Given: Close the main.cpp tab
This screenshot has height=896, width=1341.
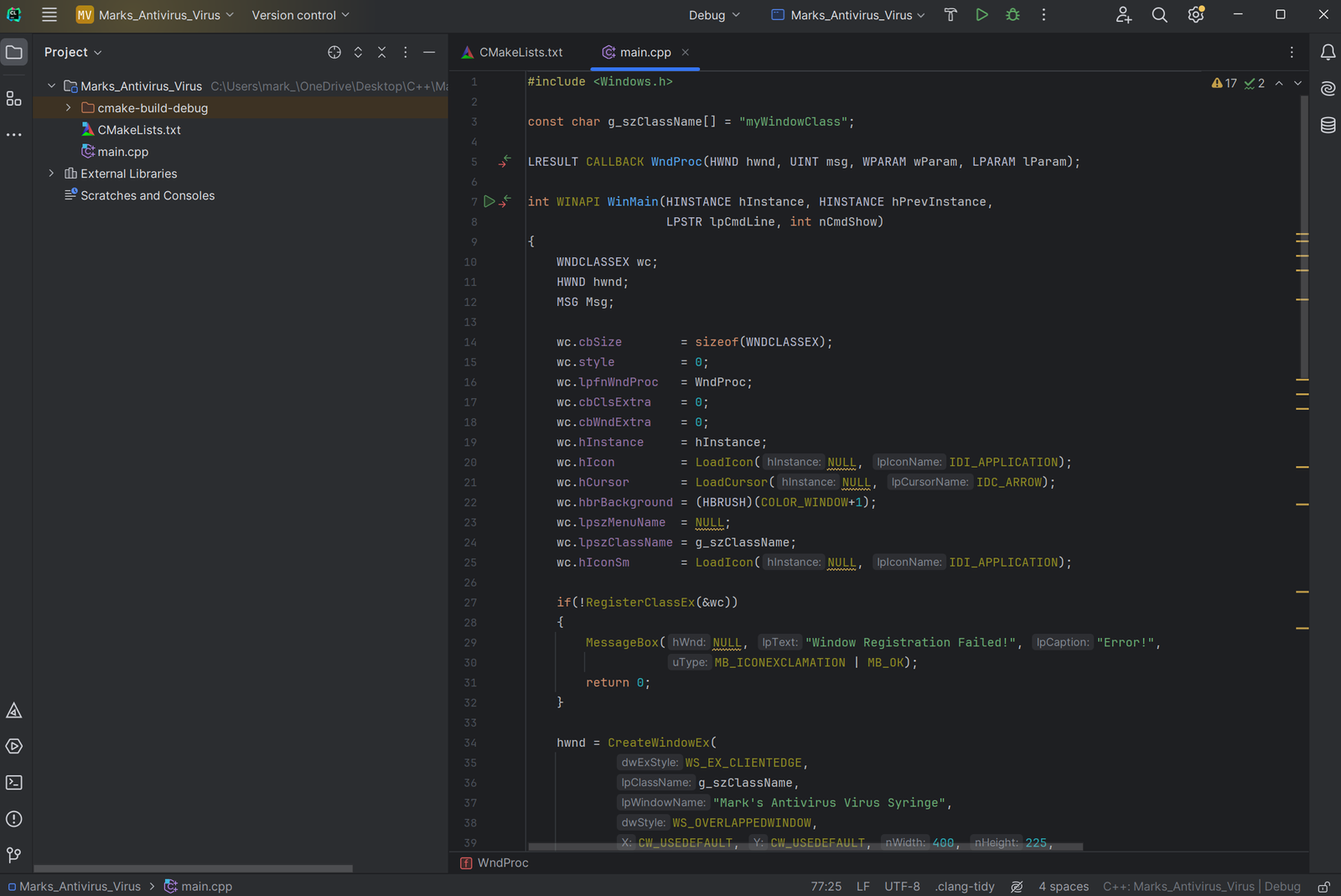Looking at the screenshot, I should click(x=685, y=52).
